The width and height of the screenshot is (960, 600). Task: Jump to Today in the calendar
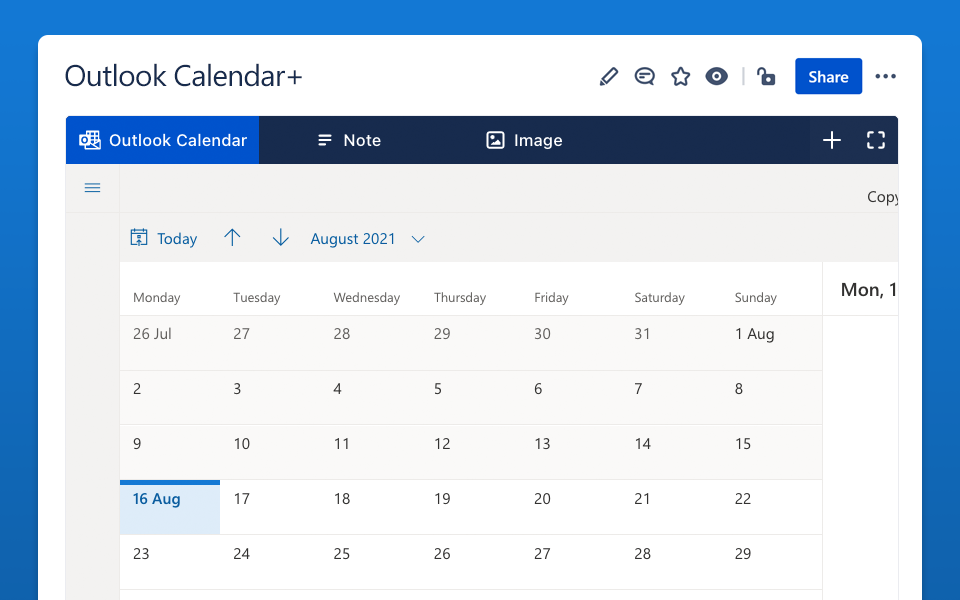click(x=163, y=238)
